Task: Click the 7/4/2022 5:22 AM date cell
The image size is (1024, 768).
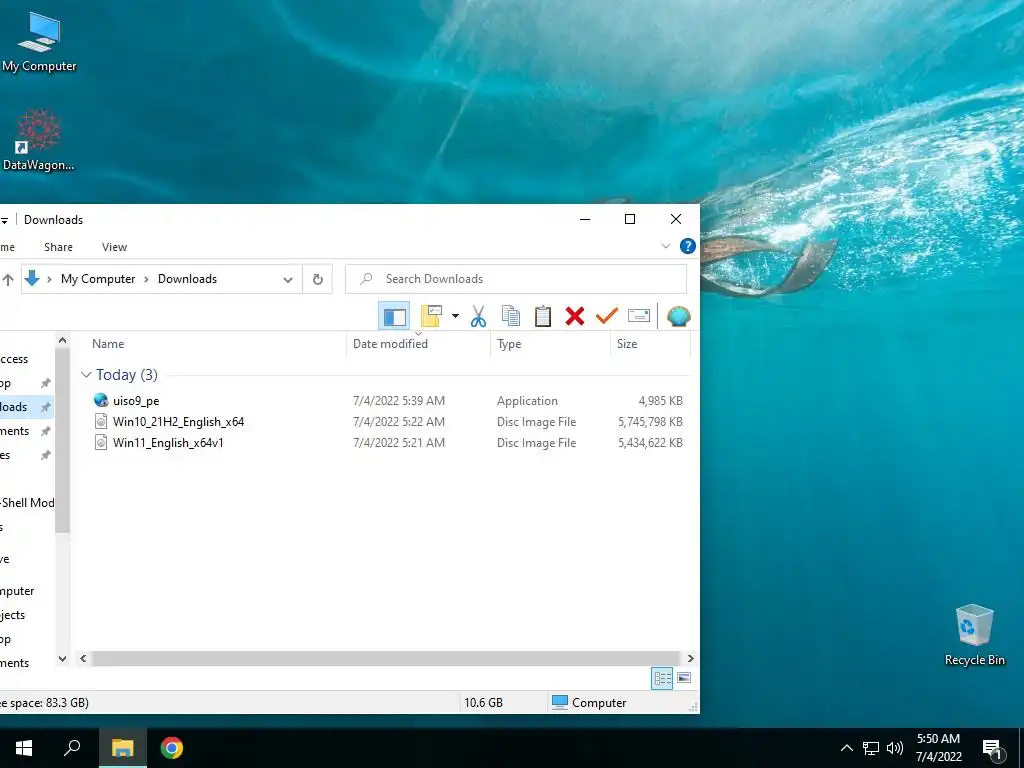Action: click(x=398, y=422)
